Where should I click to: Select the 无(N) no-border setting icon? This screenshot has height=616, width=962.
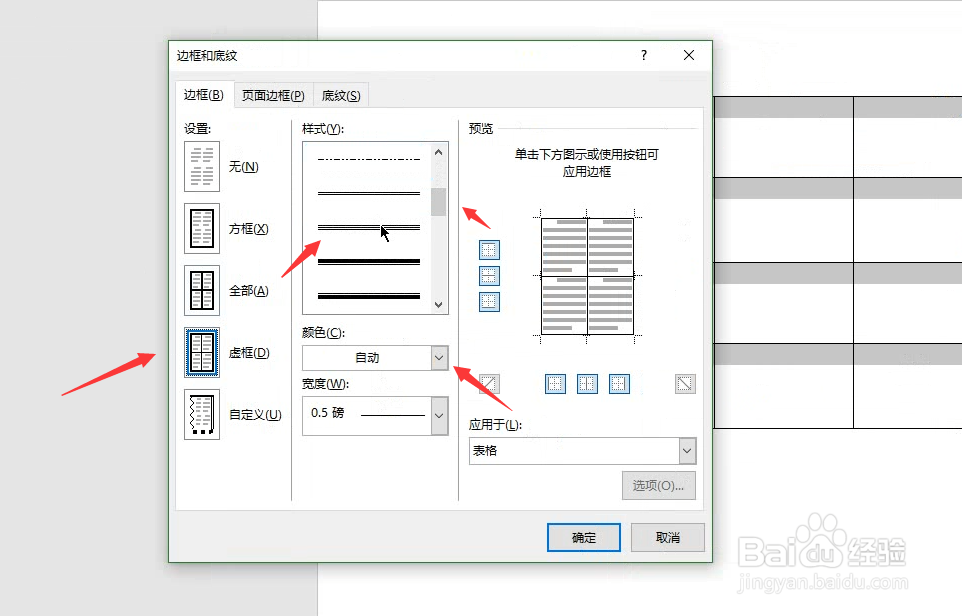tap(202, 166)
